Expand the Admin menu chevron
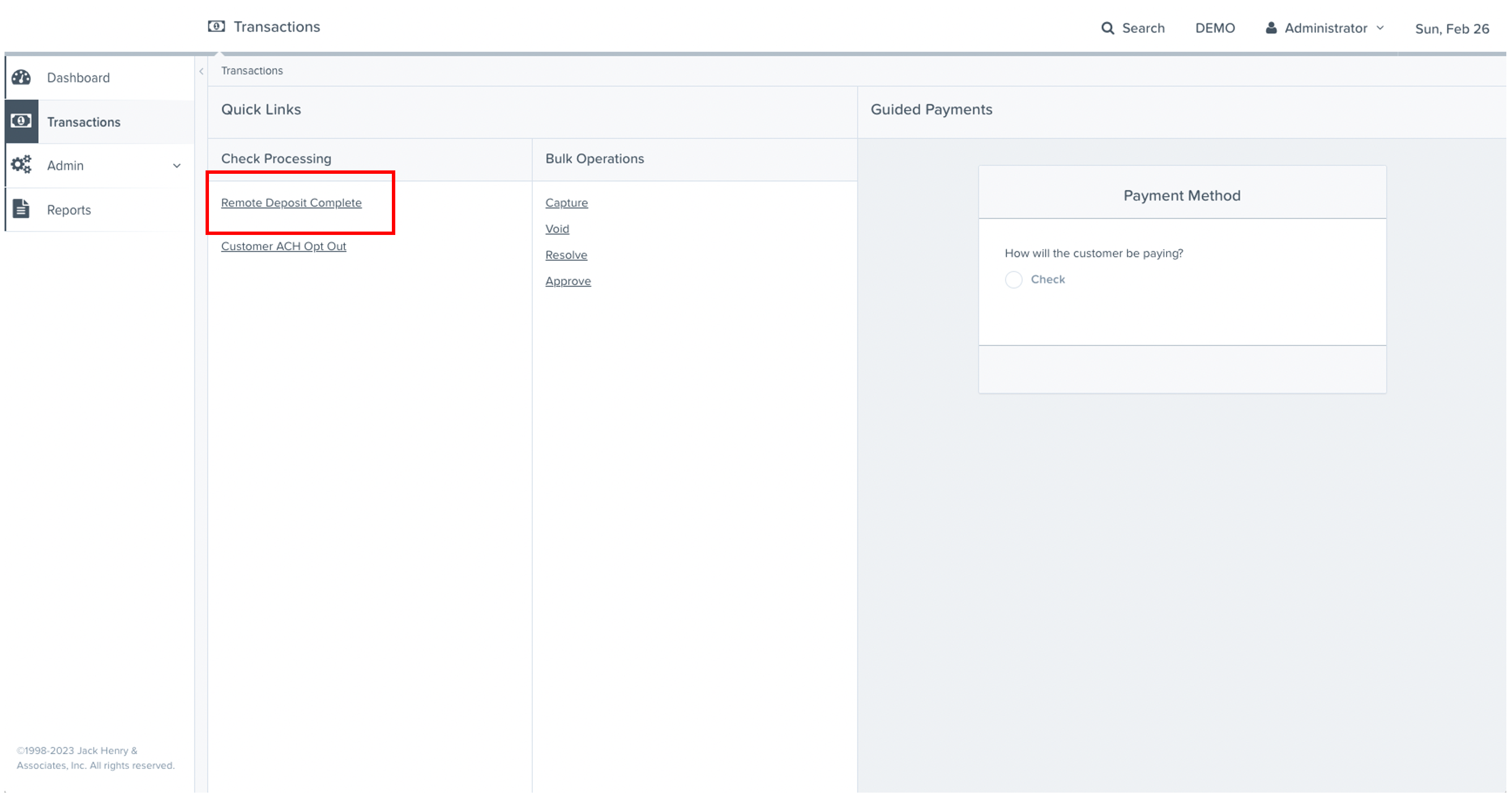 click(x=177, y=166)
